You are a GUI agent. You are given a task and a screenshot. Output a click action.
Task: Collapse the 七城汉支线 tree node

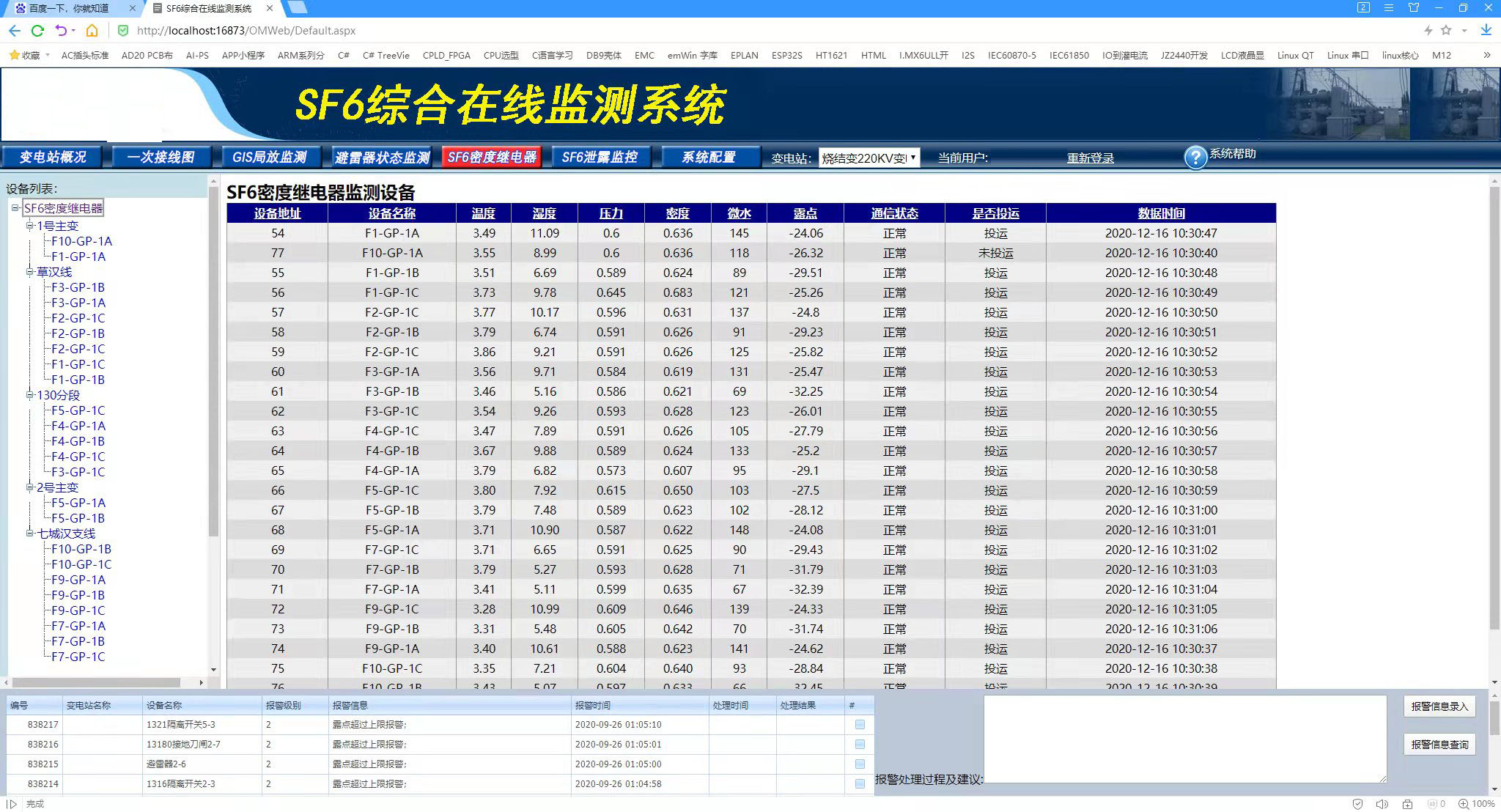[30, 534]
